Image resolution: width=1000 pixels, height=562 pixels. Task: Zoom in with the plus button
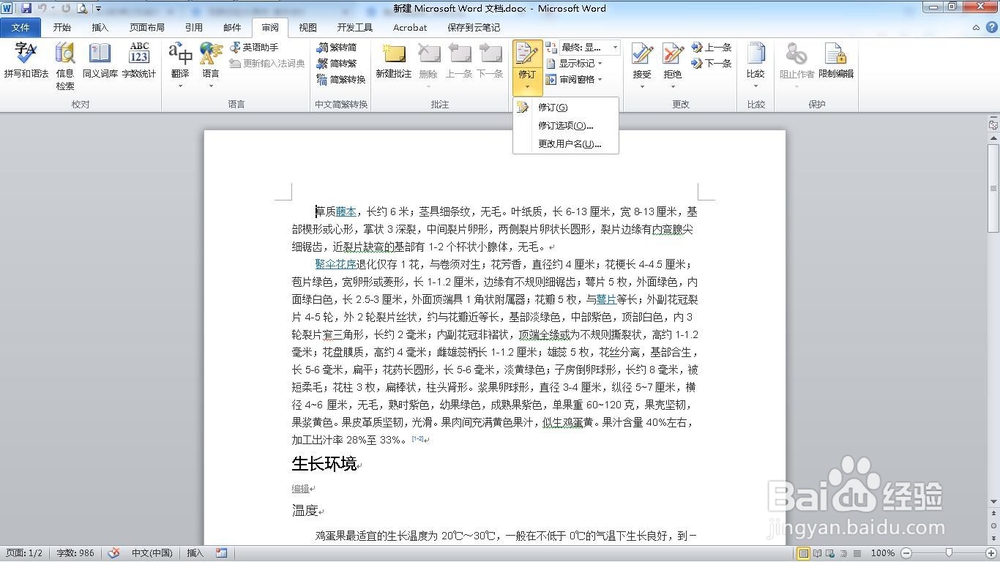pos(991,553)
